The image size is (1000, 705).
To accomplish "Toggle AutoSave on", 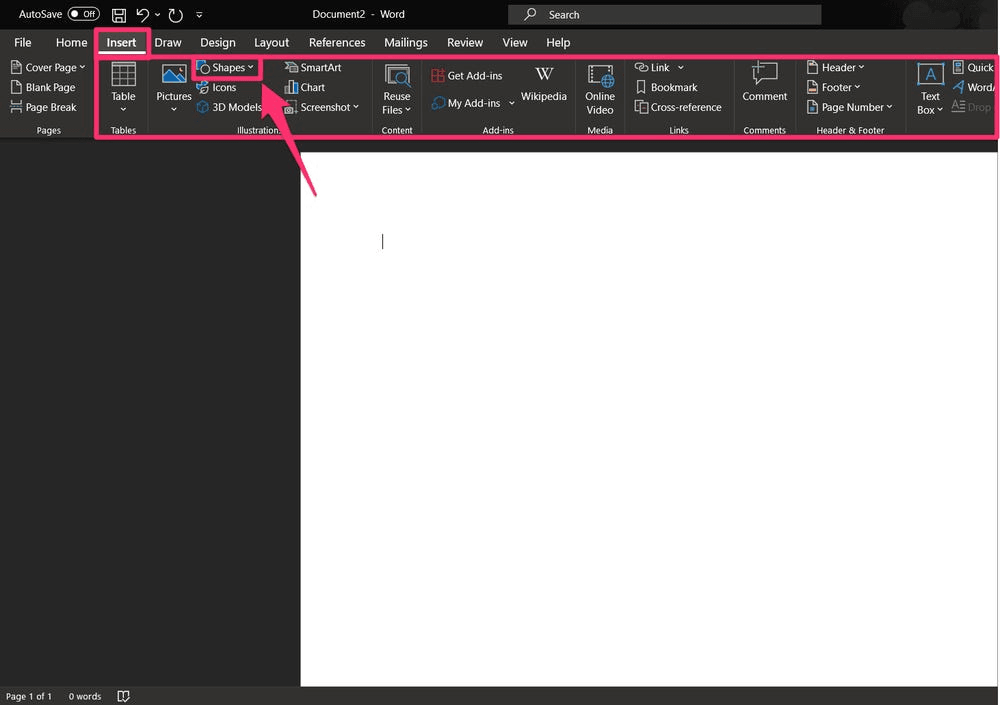I will click(85, 14).
